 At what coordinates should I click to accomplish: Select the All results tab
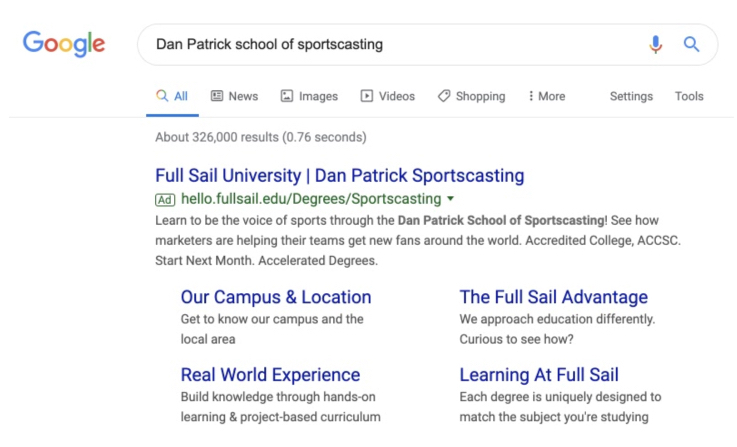pyautogui.click(x=172, y=96)
